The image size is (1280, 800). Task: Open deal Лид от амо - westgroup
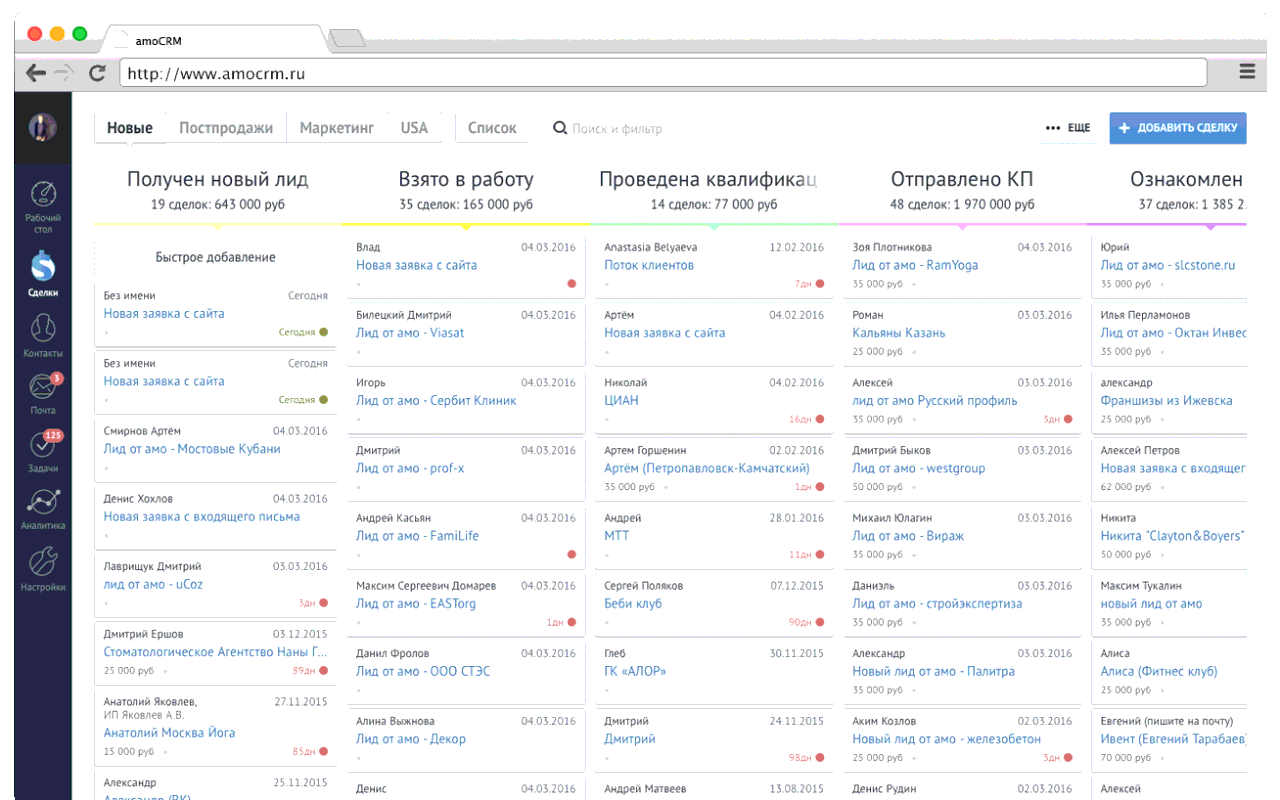919,468
